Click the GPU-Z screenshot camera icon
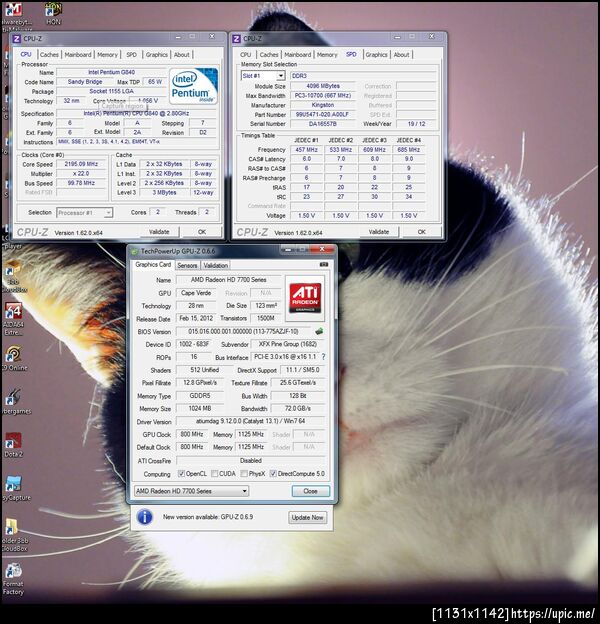Viewport: 600px width, 624px height. (x=324, y=265)
